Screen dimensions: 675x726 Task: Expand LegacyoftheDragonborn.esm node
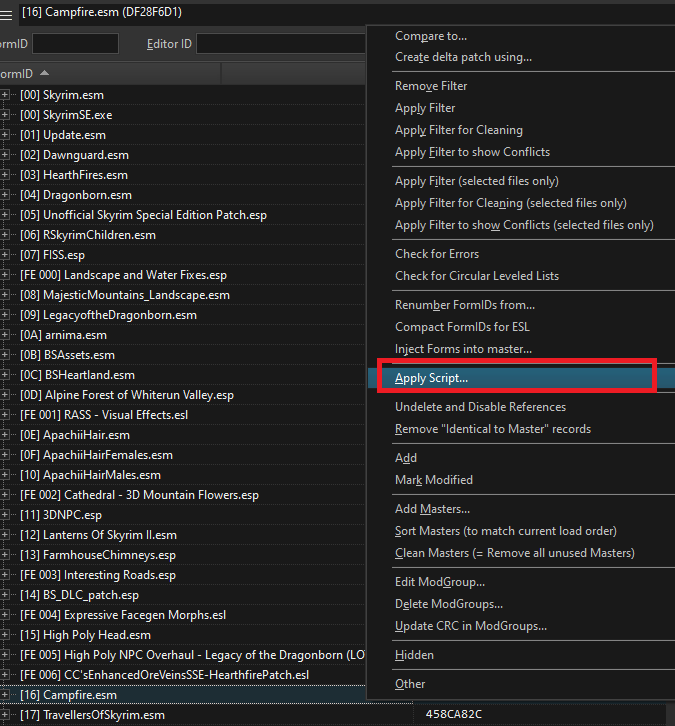coord(4,315)
